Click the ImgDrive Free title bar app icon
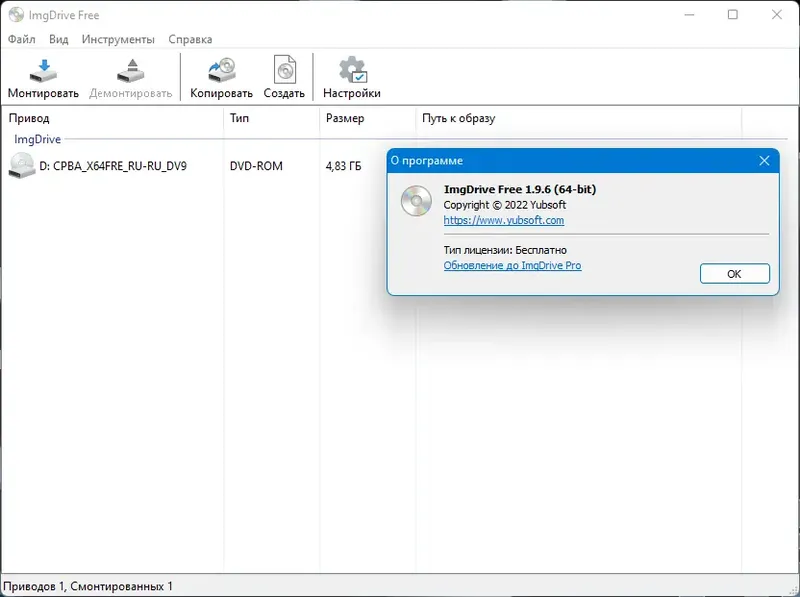Viewport: 800px width, 597px height. [x=16, y=15]
